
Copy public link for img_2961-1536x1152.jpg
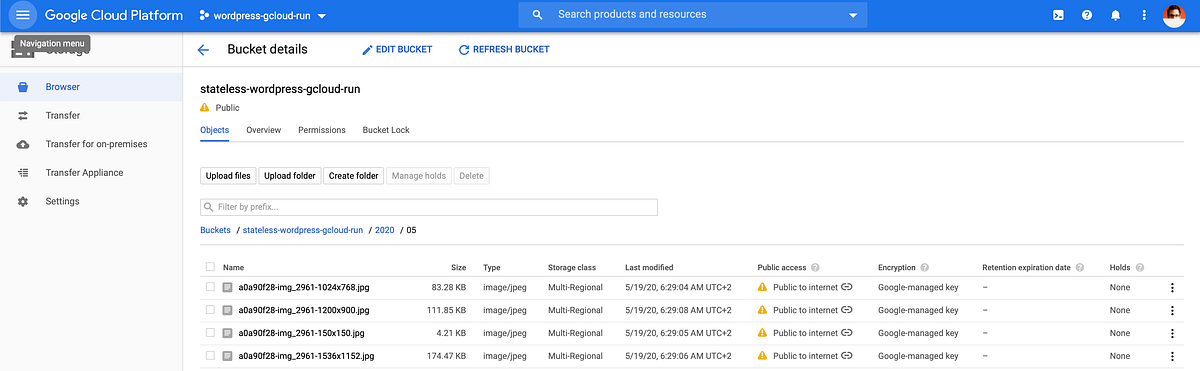point(847,356)
